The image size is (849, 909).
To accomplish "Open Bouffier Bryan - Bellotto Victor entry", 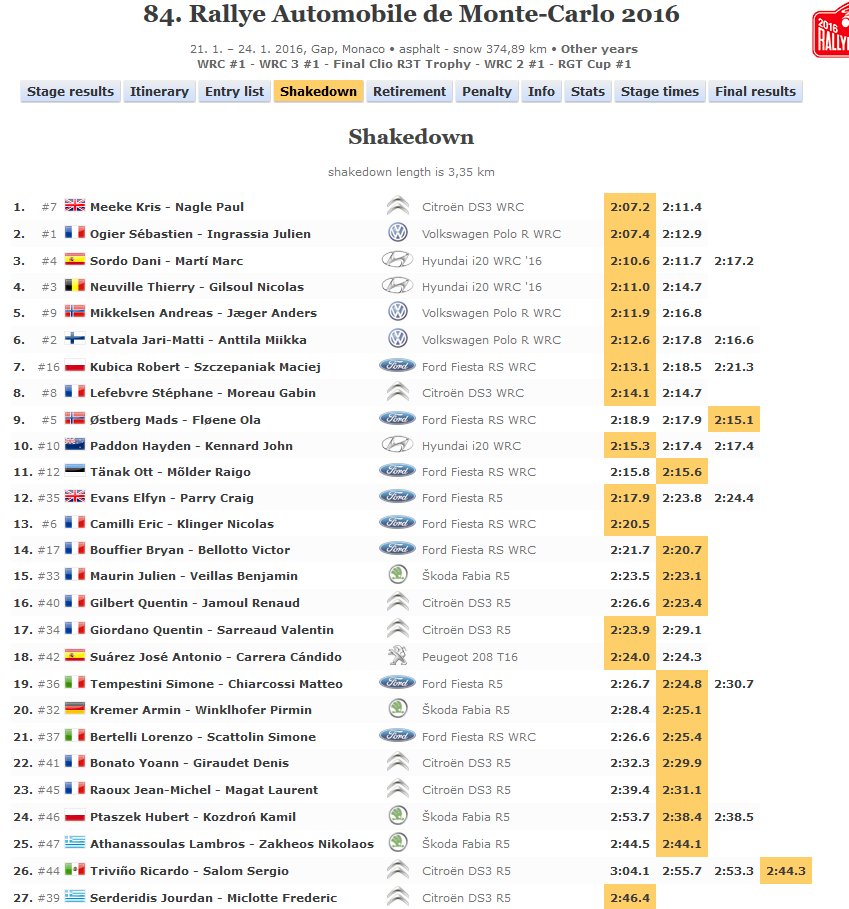I will pyautogui.click(x=190, y=550).
